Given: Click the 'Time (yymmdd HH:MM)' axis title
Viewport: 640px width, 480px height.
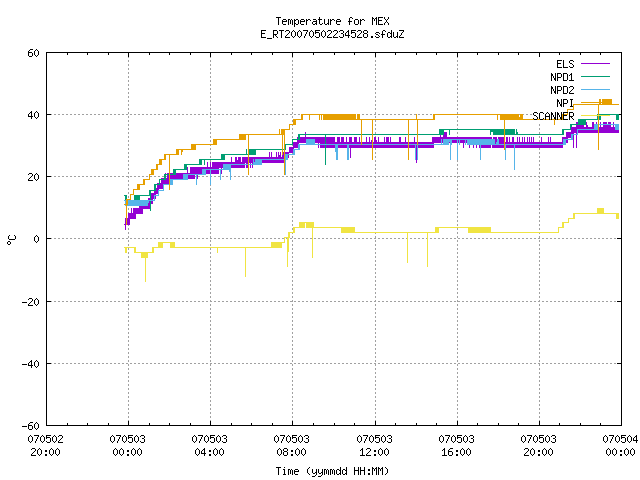Looking at the screenshot, I should 332,471.
